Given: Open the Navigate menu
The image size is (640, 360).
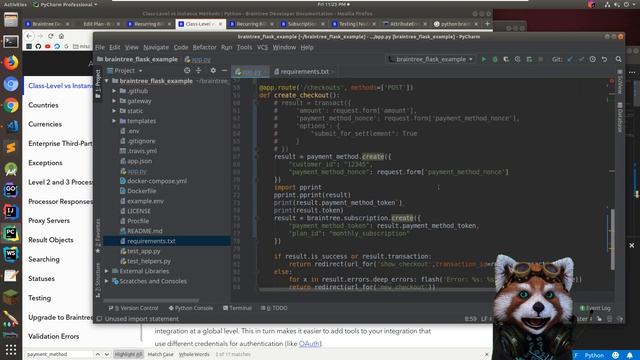Looking at the screenshot, I should [156, 47].
